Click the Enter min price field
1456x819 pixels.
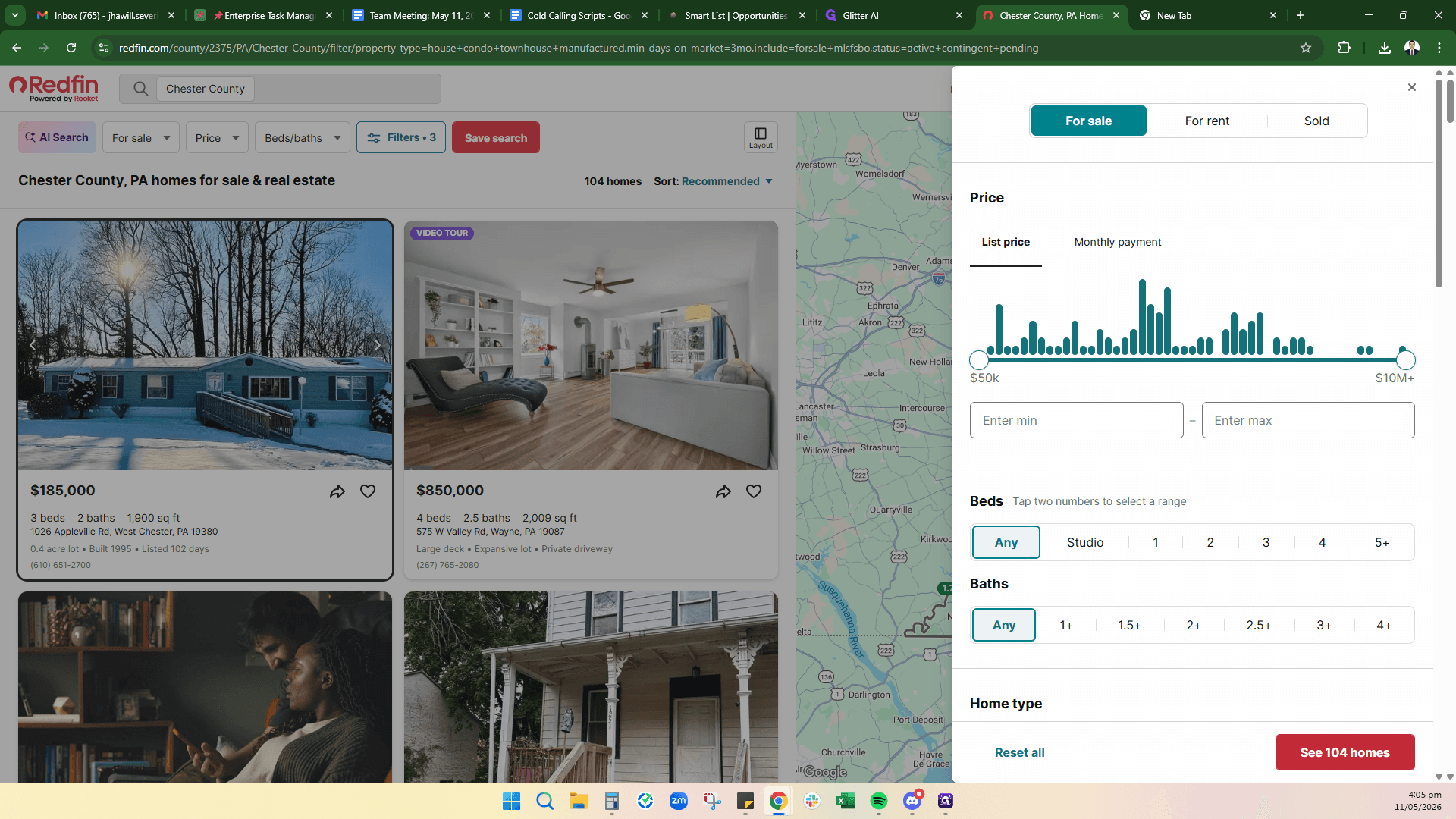pyautogui.click(x=1076, y=420)
